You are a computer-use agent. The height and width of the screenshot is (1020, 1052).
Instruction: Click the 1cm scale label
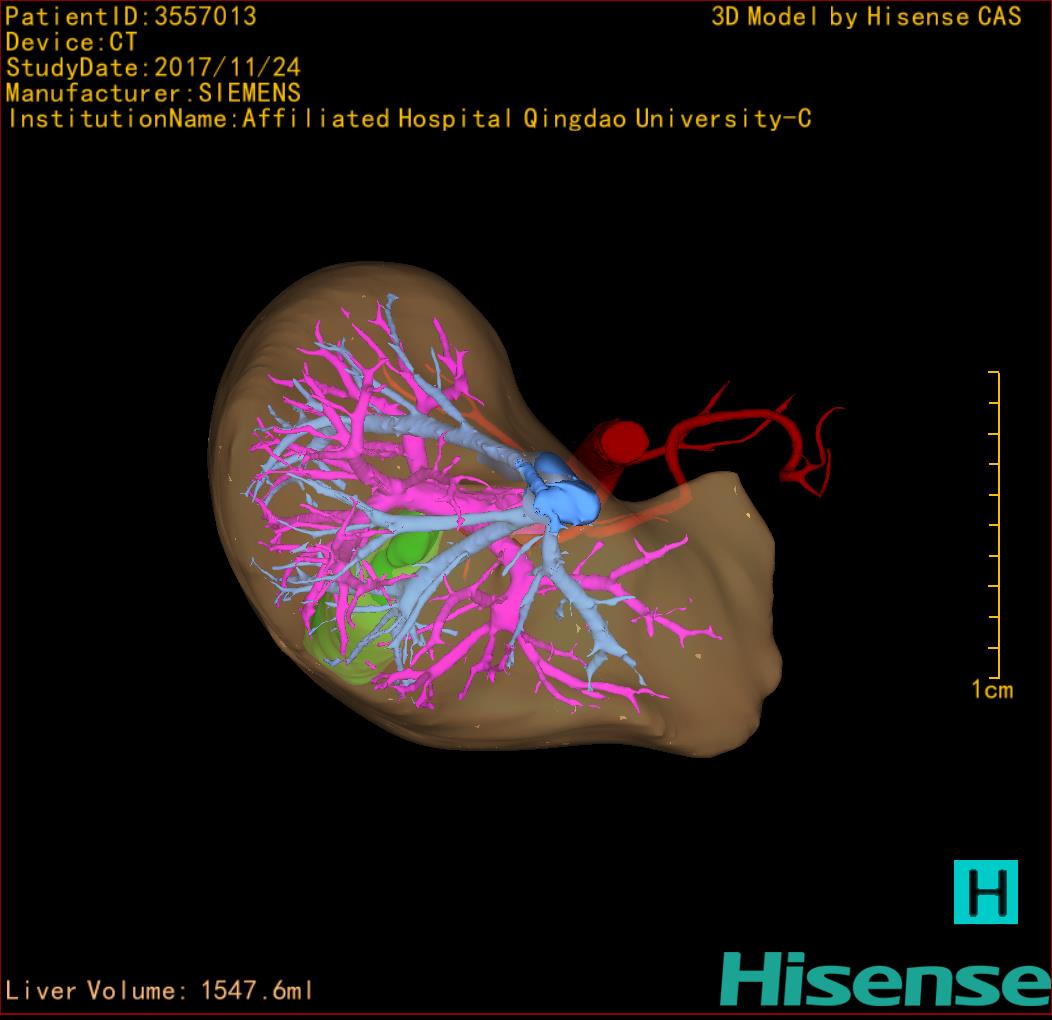pyautogui.click(x=991, y=689)
